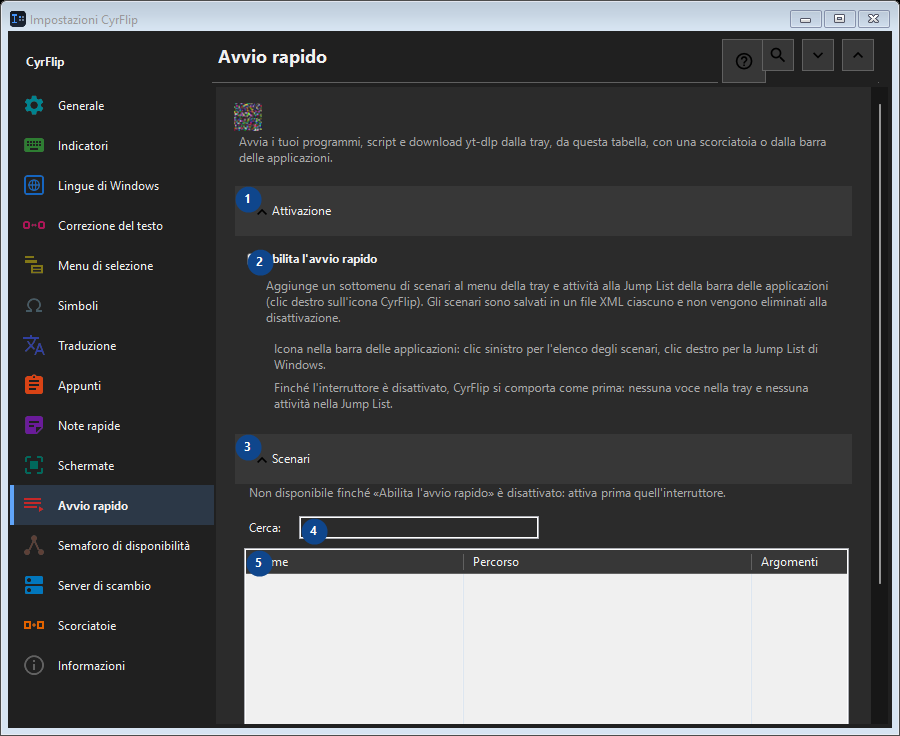Enable the Abilita l'avvio rapido toggle

point(313,259)
